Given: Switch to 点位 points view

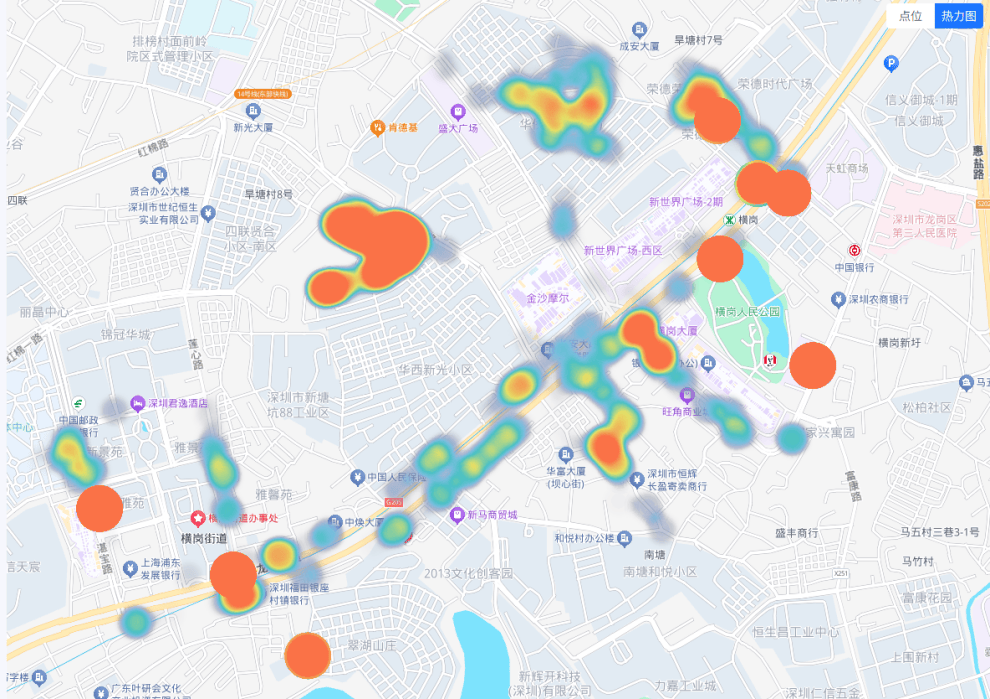Looking at the screenshot, I should point(910,16).
